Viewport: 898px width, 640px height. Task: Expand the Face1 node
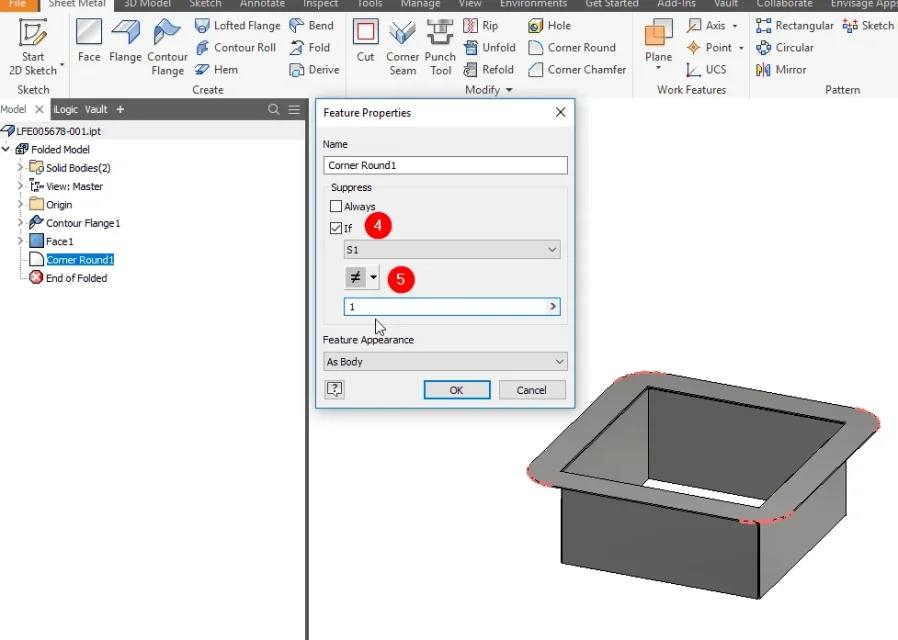tap(20, 240)
